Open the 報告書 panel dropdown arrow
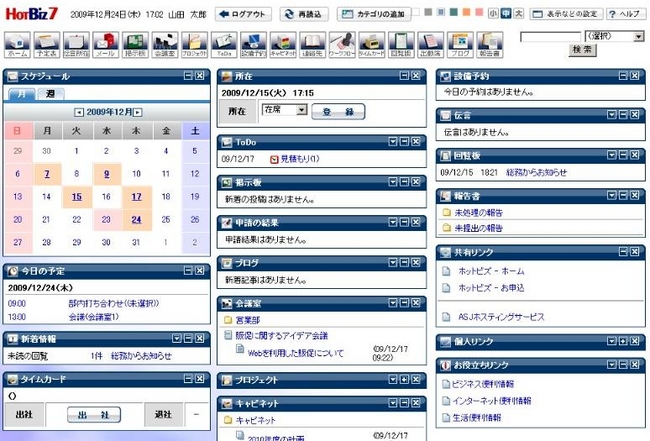This screenshot has height=441, width=650. pos(611,195)
